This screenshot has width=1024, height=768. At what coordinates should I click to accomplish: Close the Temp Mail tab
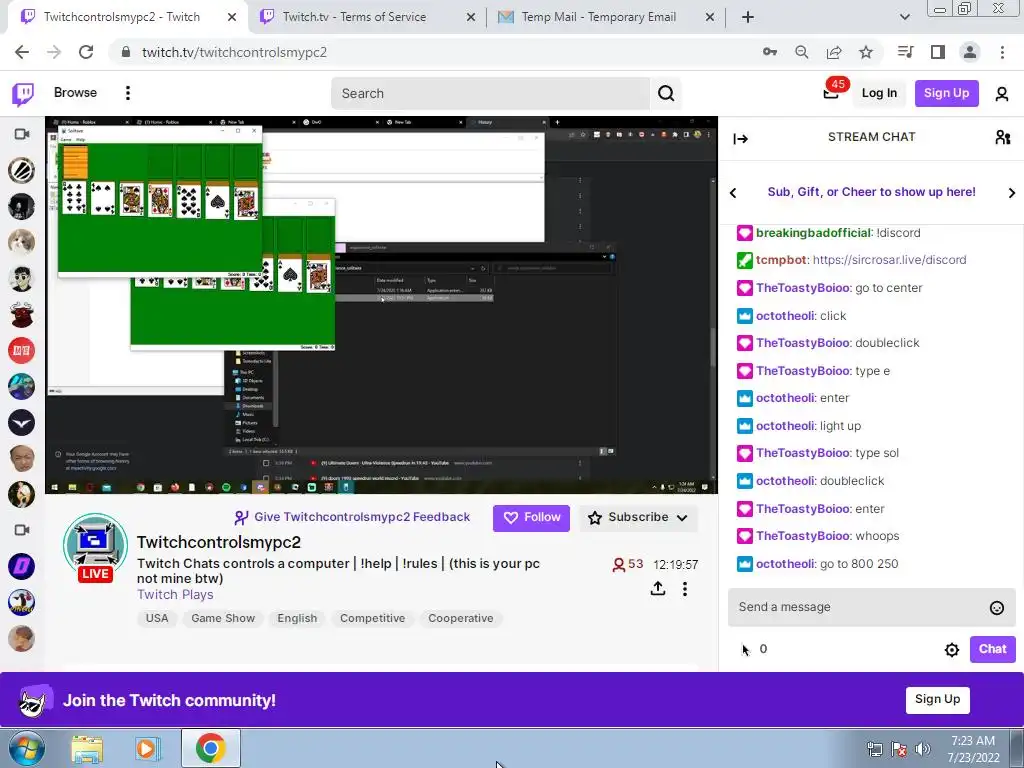pyautogui.click(x=710, y=18)
